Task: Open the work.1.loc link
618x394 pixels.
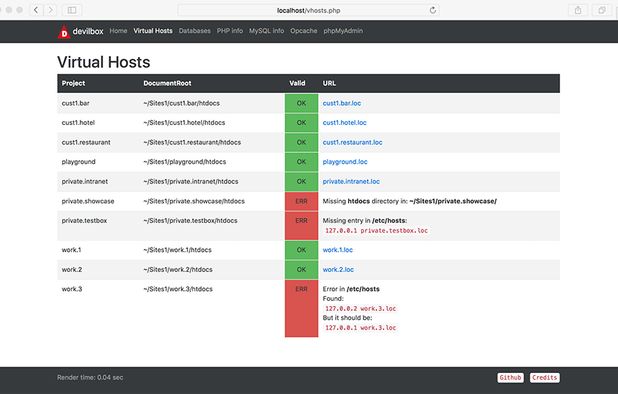Action: click(338, 250)
